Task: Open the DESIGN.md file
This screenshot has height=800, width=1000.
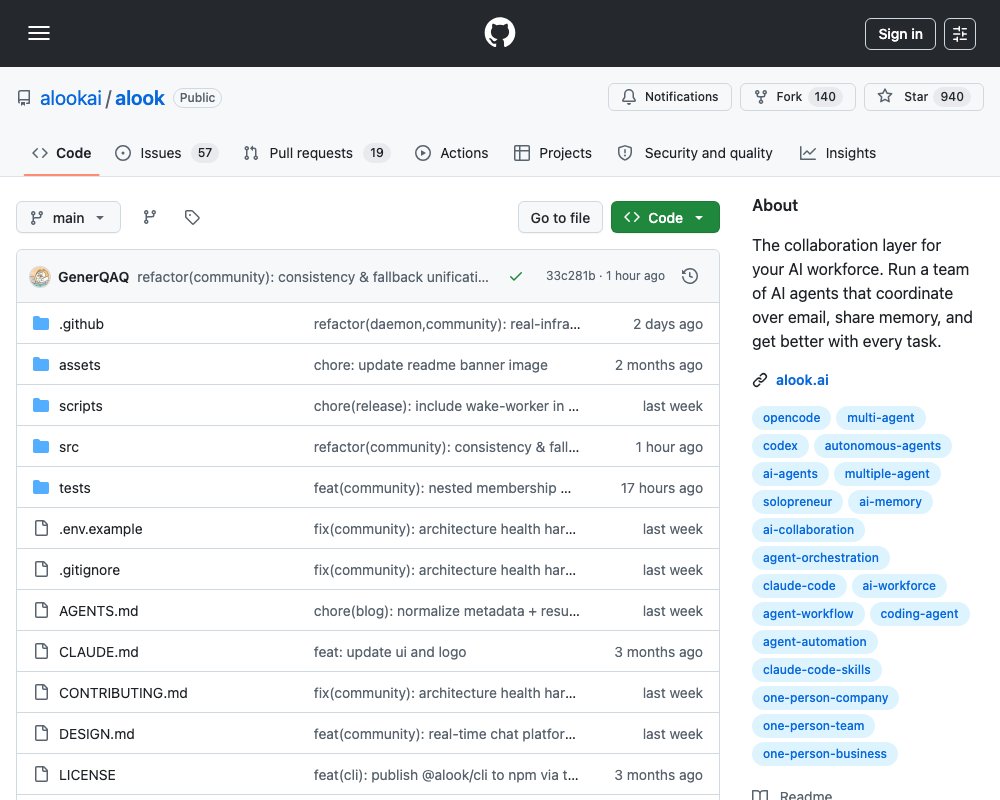Action: click(96, 734)
